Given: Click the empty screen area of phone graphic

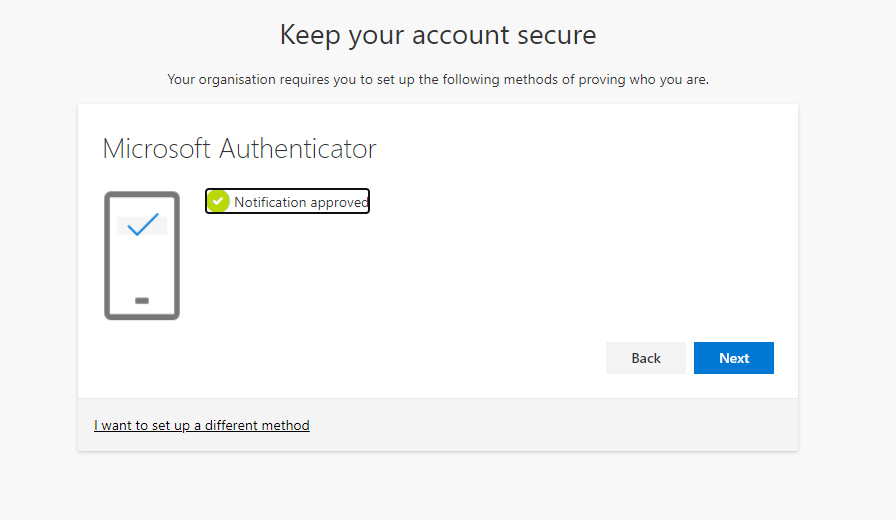Looking at the screenshot, I should 142,266.
